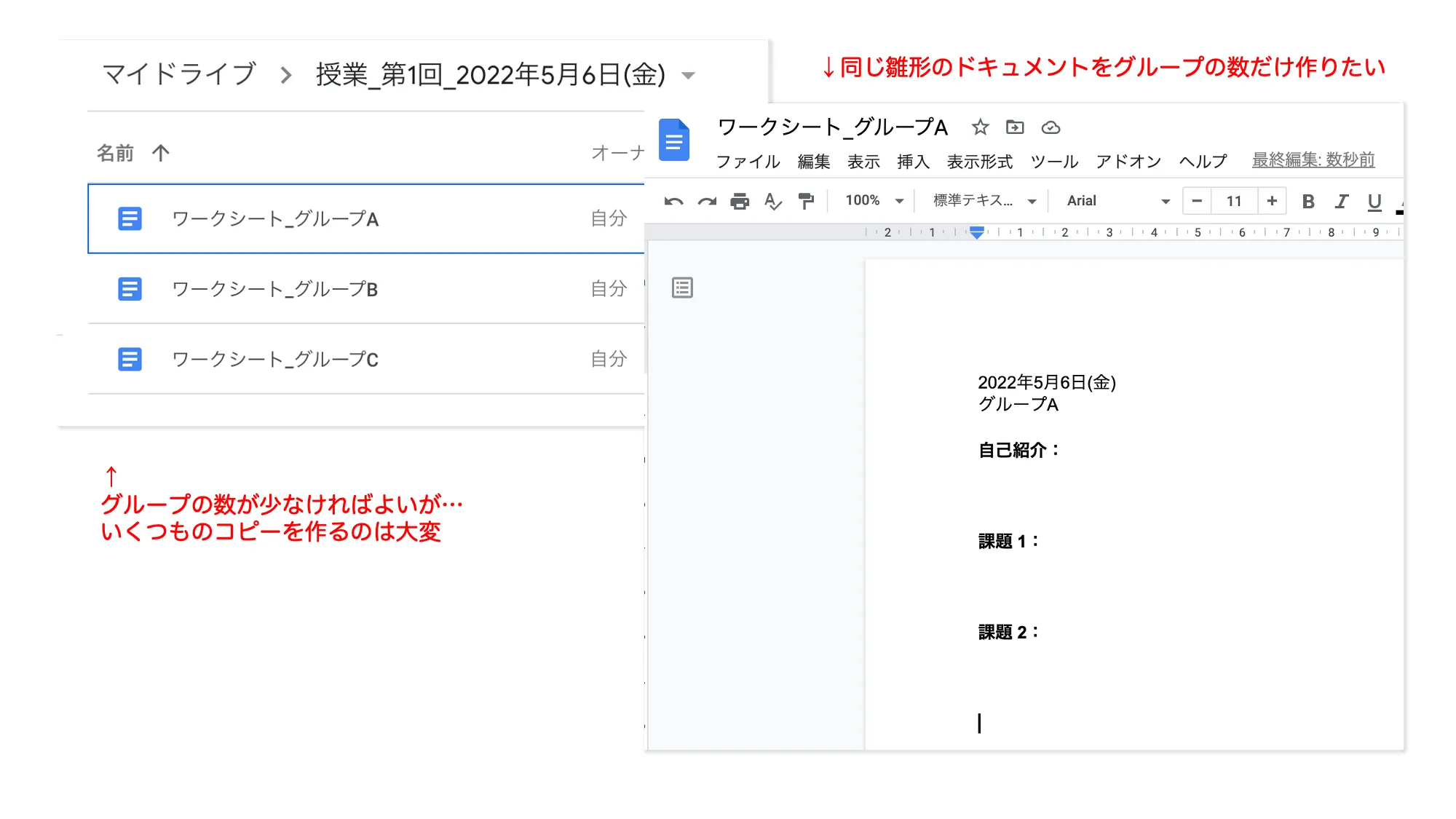This screenshot has width=1456, height=819.
Task: Click the print icon
Action: [740, 202]
